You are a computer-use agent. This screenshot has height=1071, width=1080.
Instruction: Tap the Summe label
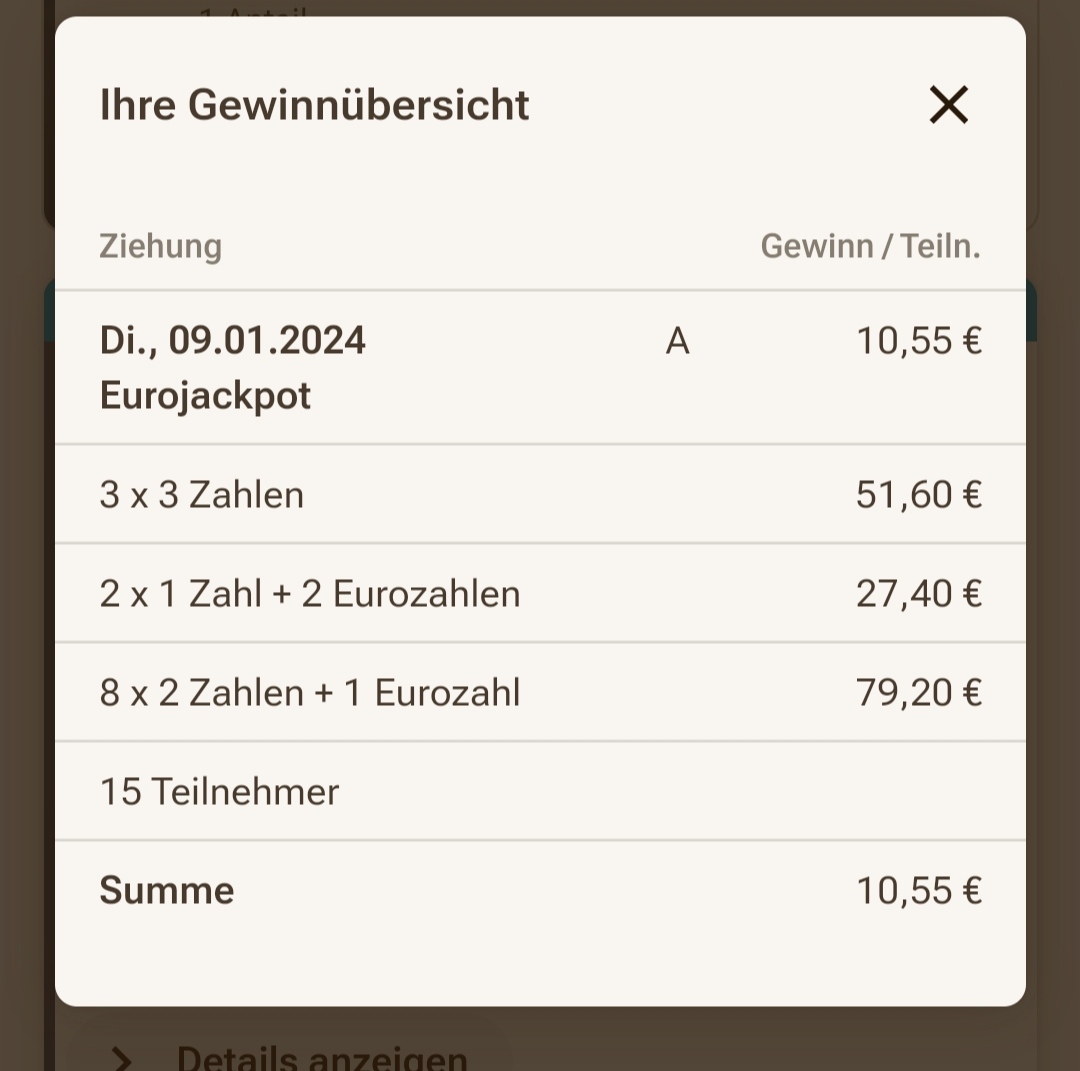tap(167, 891)
